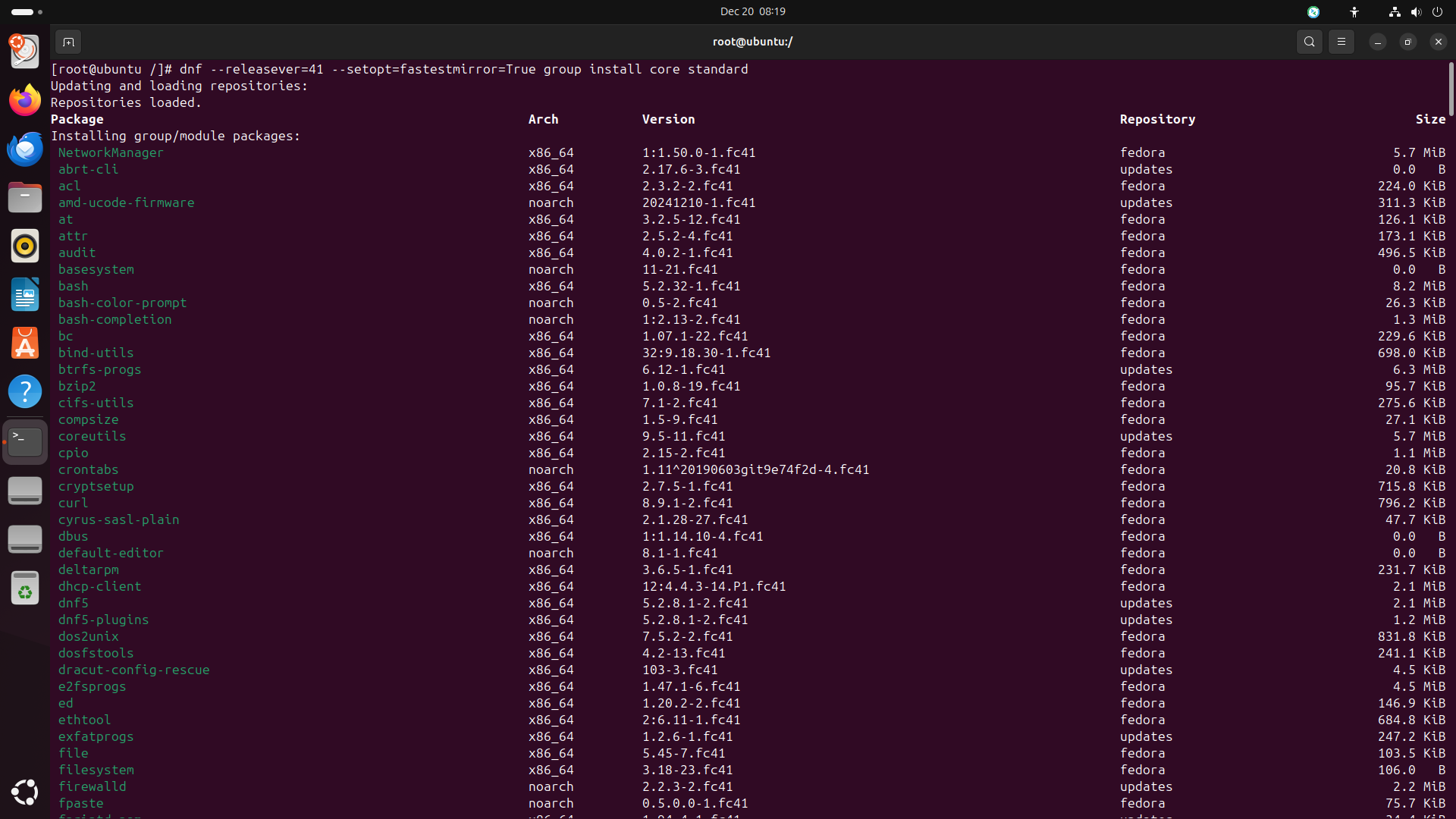Click the amd-ucode-firmware package name
The width and height of the screenshot is (1456, 819).
pyautogui.click(x=126, y=202)
